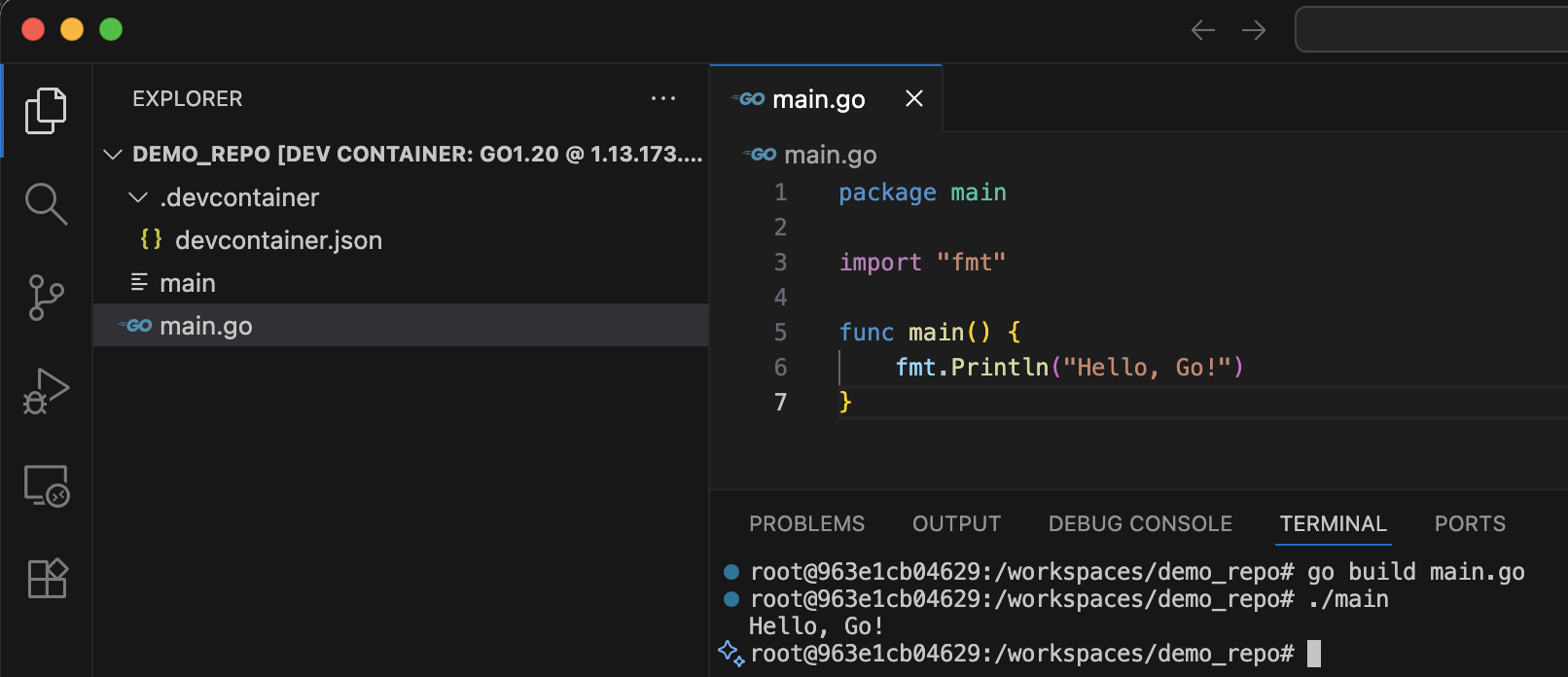Click the 'go build main.go' command decoration dot
Viewport: 1568px width, 677px height.
731,572
